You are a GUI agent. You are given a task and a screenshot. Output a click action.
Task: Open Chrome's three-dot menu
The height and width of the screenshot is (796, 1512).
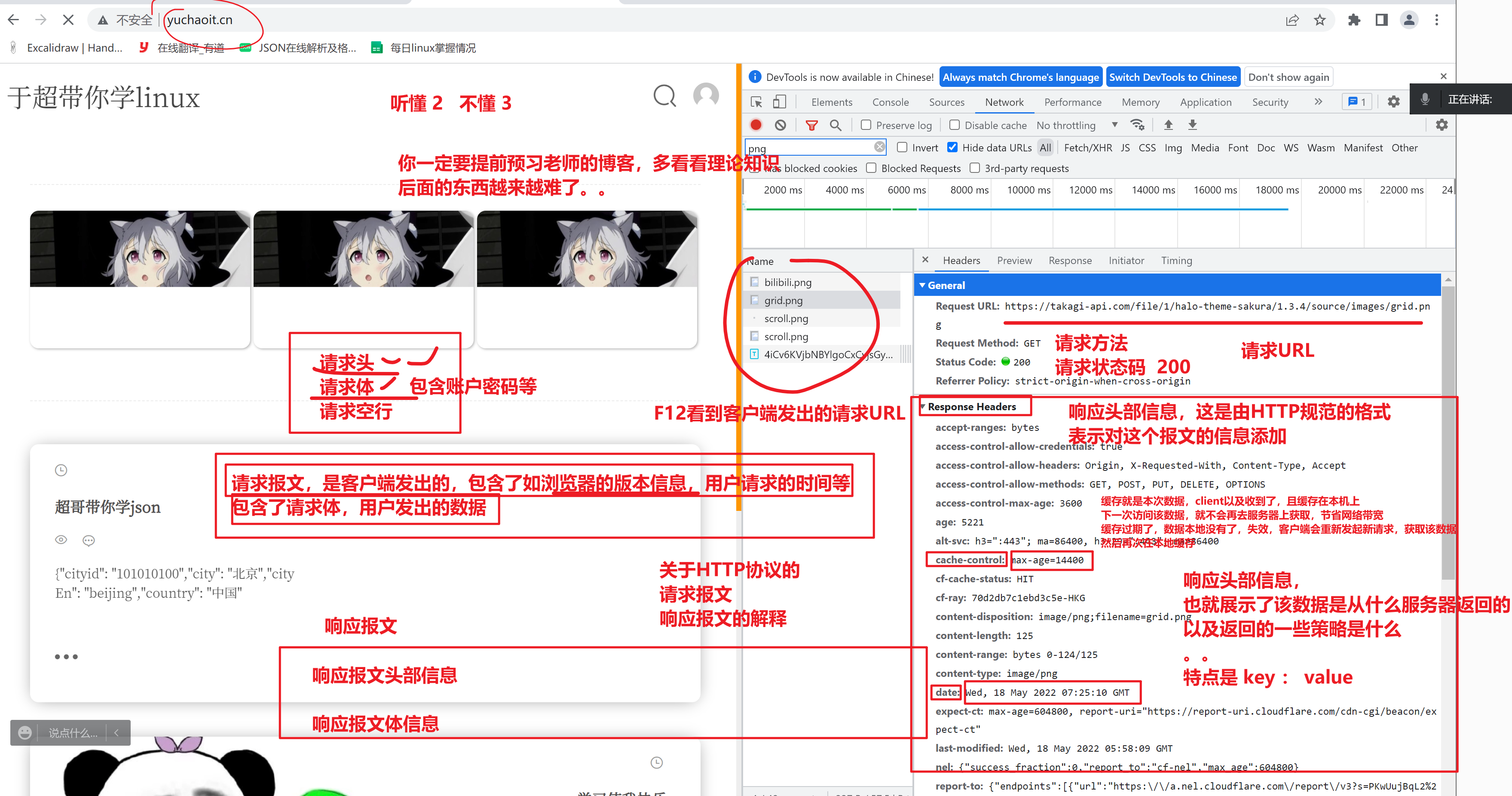[1437, 21]
